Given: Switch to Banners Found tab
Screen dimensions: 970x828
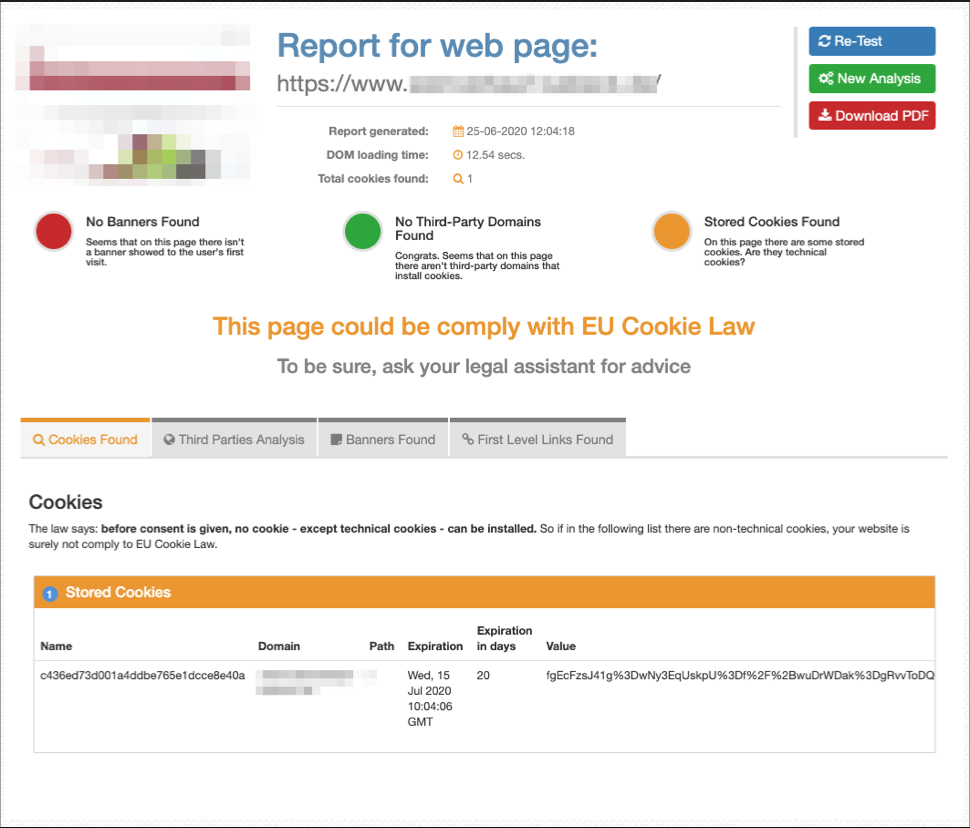Looking at the screenshot, I should (x=383, y=439).
